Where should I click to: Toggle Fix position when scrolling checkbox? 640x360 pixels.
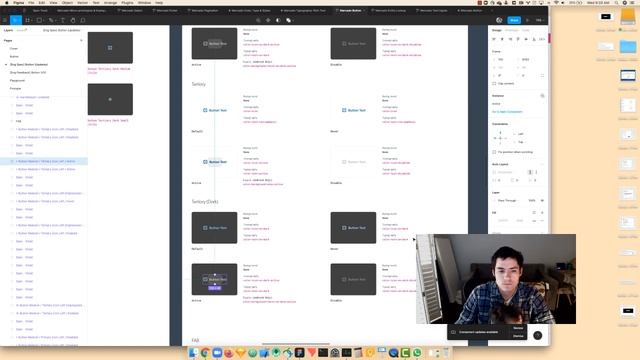tap(494, 152)
